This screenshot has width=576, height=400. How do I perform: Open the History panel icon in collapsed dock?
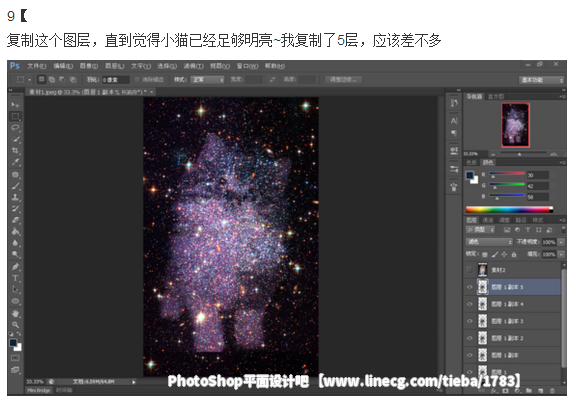click(x=454, y=103)
